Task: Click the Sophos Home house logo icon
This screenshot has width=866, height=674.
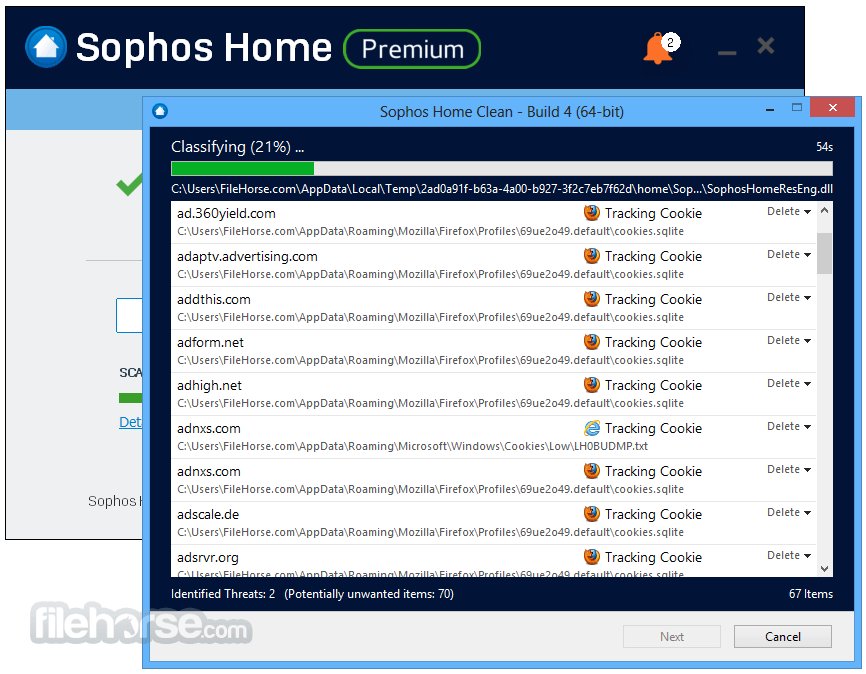Action: tap(46, 47)
